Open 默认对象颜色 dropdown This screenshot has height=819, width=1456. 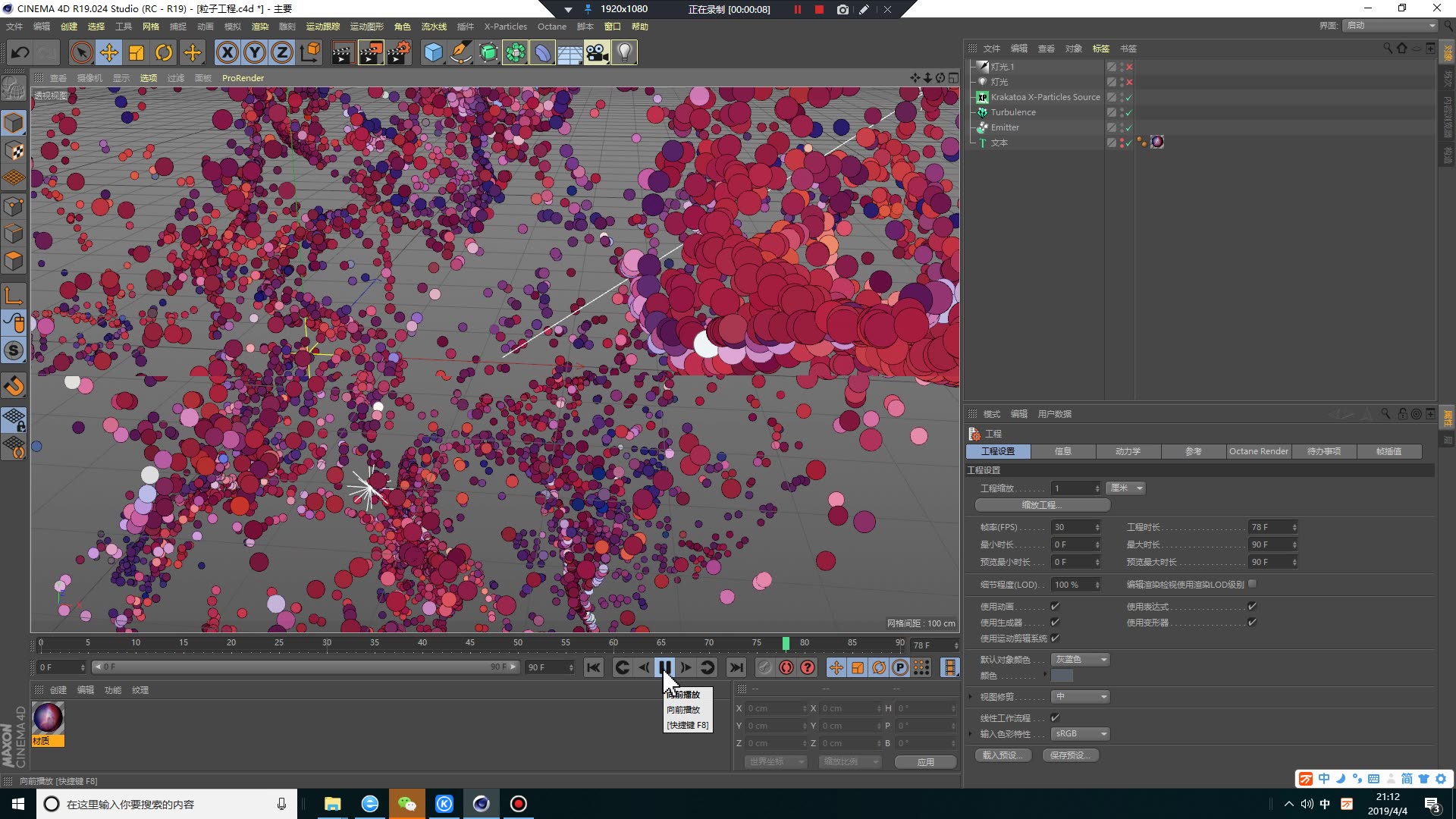coord(1081,659)
